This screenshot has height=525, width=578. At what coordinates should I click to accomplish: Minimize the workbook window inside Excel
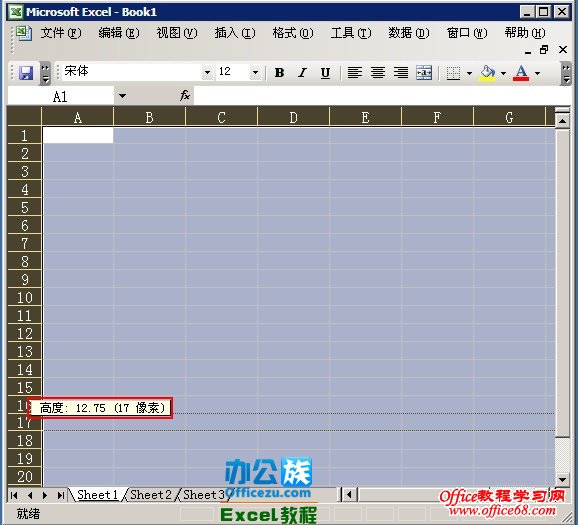[527, 51]
